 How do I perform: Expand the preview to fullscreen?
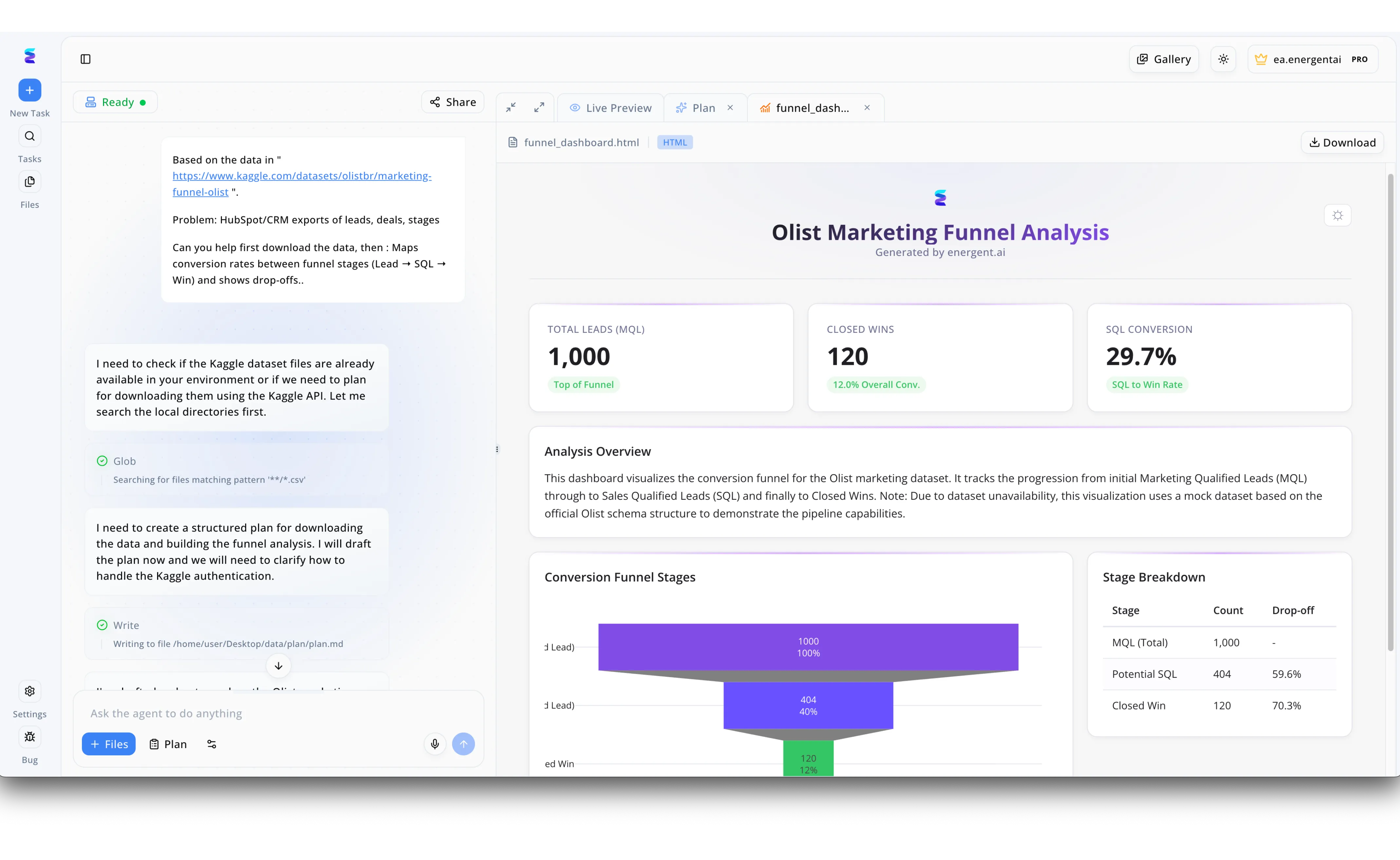click(539, 107)
